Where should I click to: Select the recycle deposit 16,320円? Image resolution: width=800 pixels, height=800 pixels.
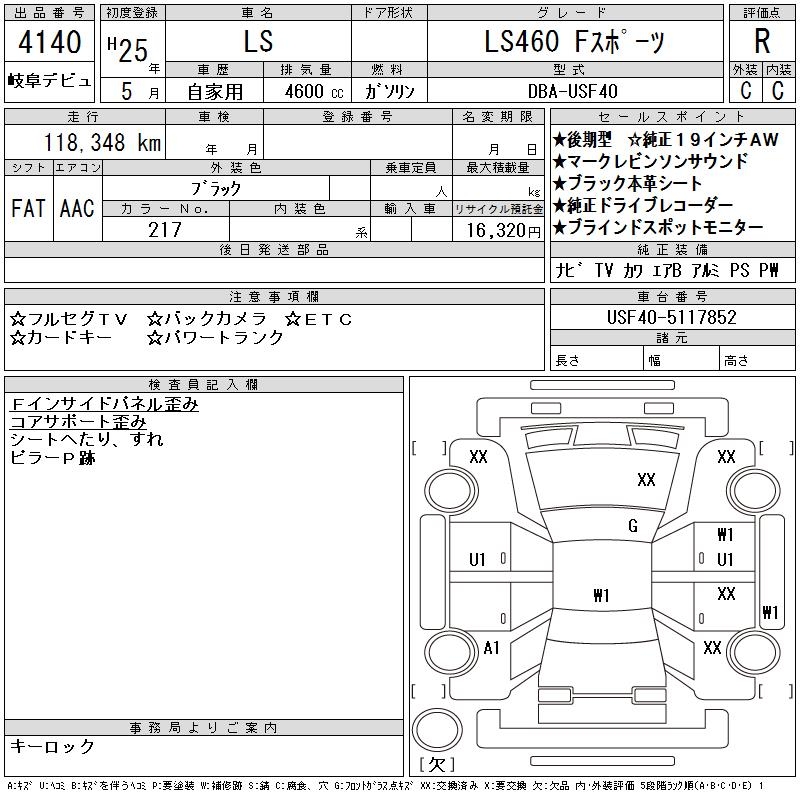point(503,231)
